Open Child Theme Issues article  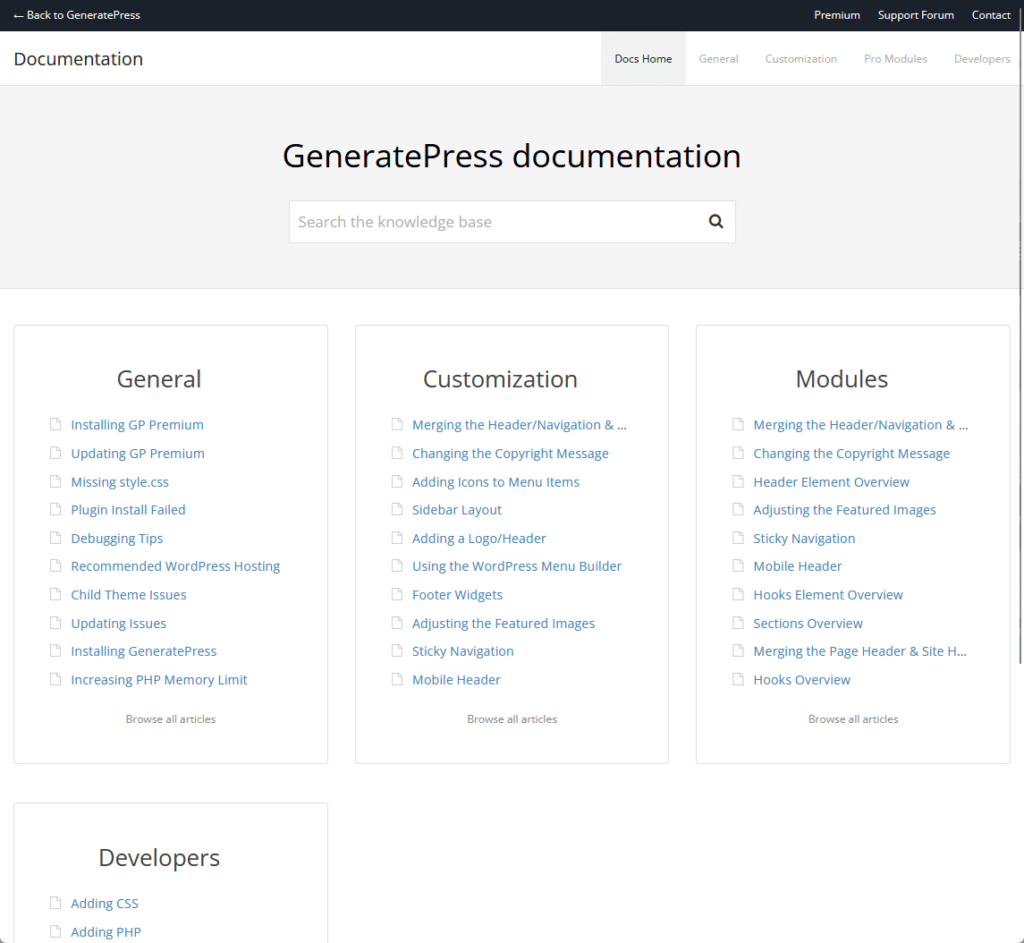pos(129,594)
